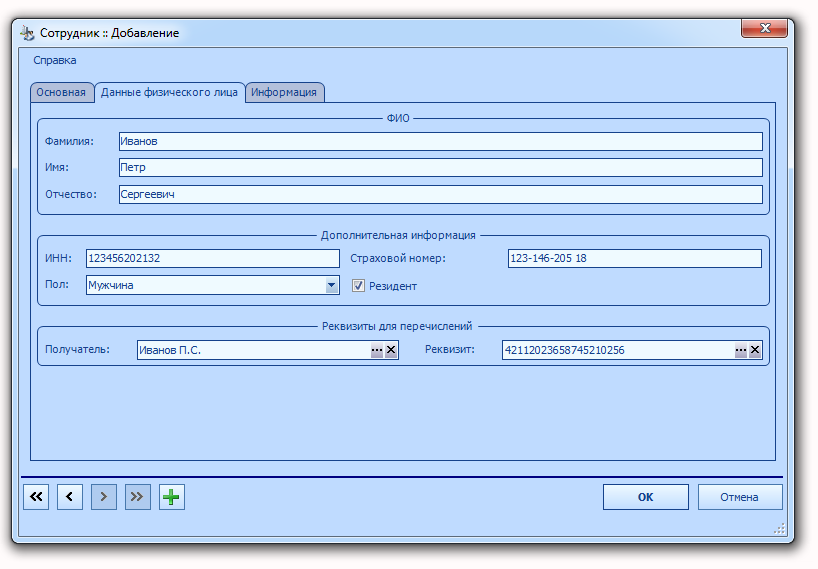
Task: Toggle the Резидент checkbox
Action: tap(358, 285)
